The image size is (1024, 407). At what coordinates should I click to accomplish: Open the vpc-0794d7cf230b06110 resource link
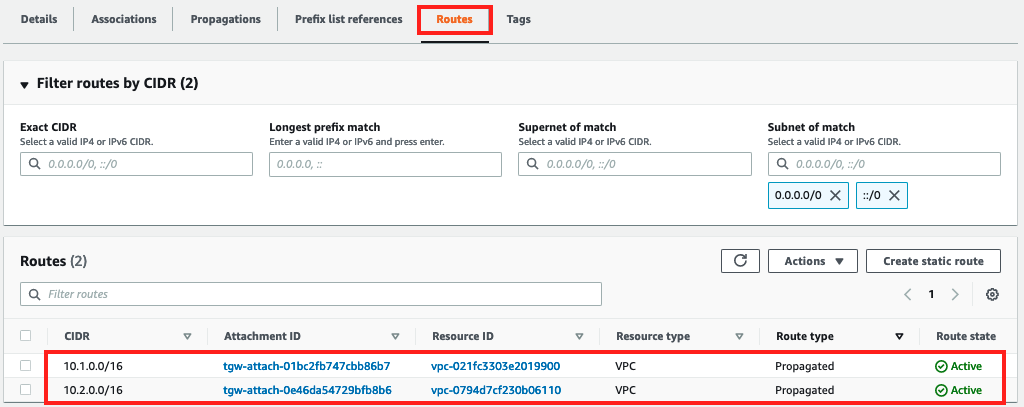click(495, 390)
